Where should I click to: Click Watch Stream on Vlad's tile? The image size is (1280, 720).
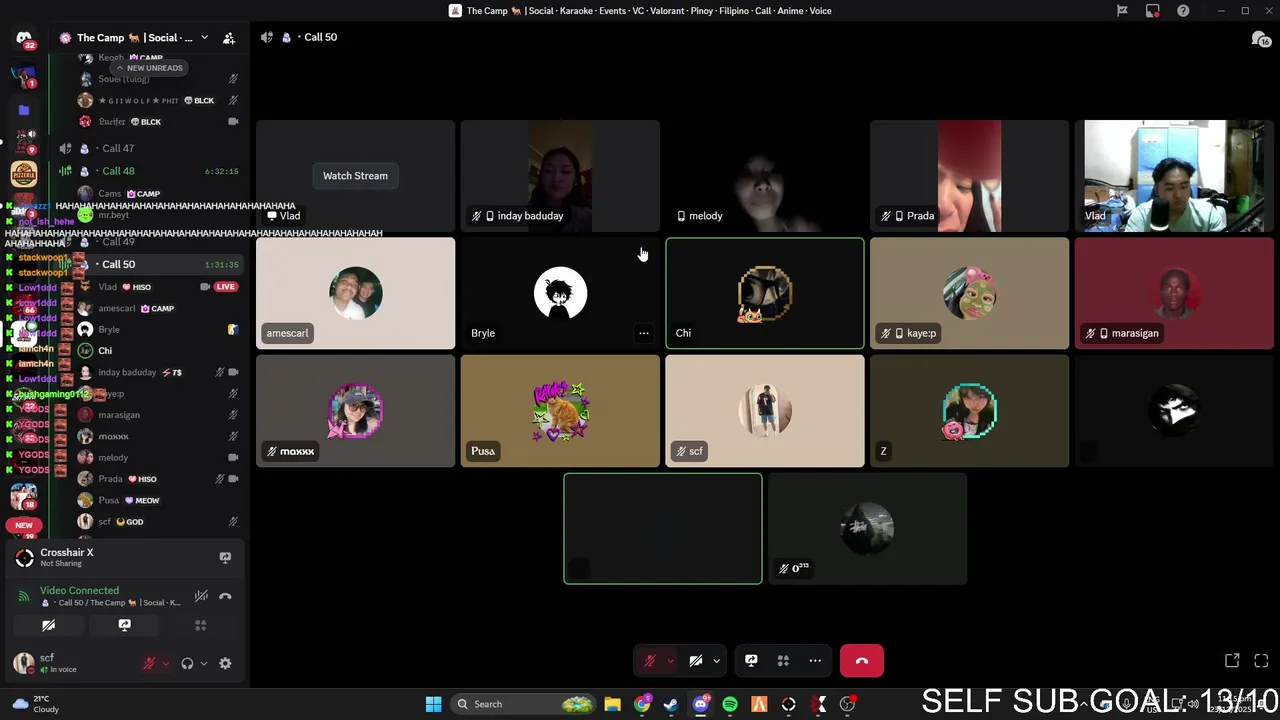pos(355,176)
